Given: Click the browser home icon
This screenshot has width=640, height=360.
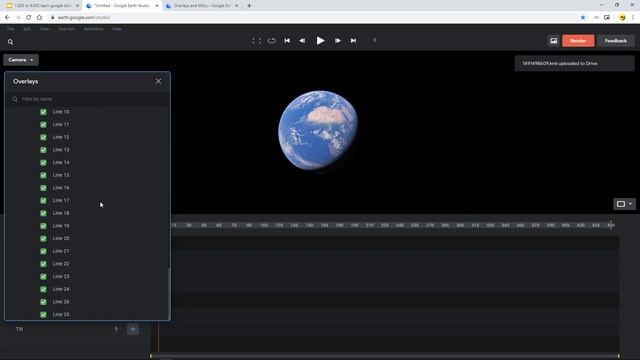Looking at the screenshot, I should pos(39,18).
